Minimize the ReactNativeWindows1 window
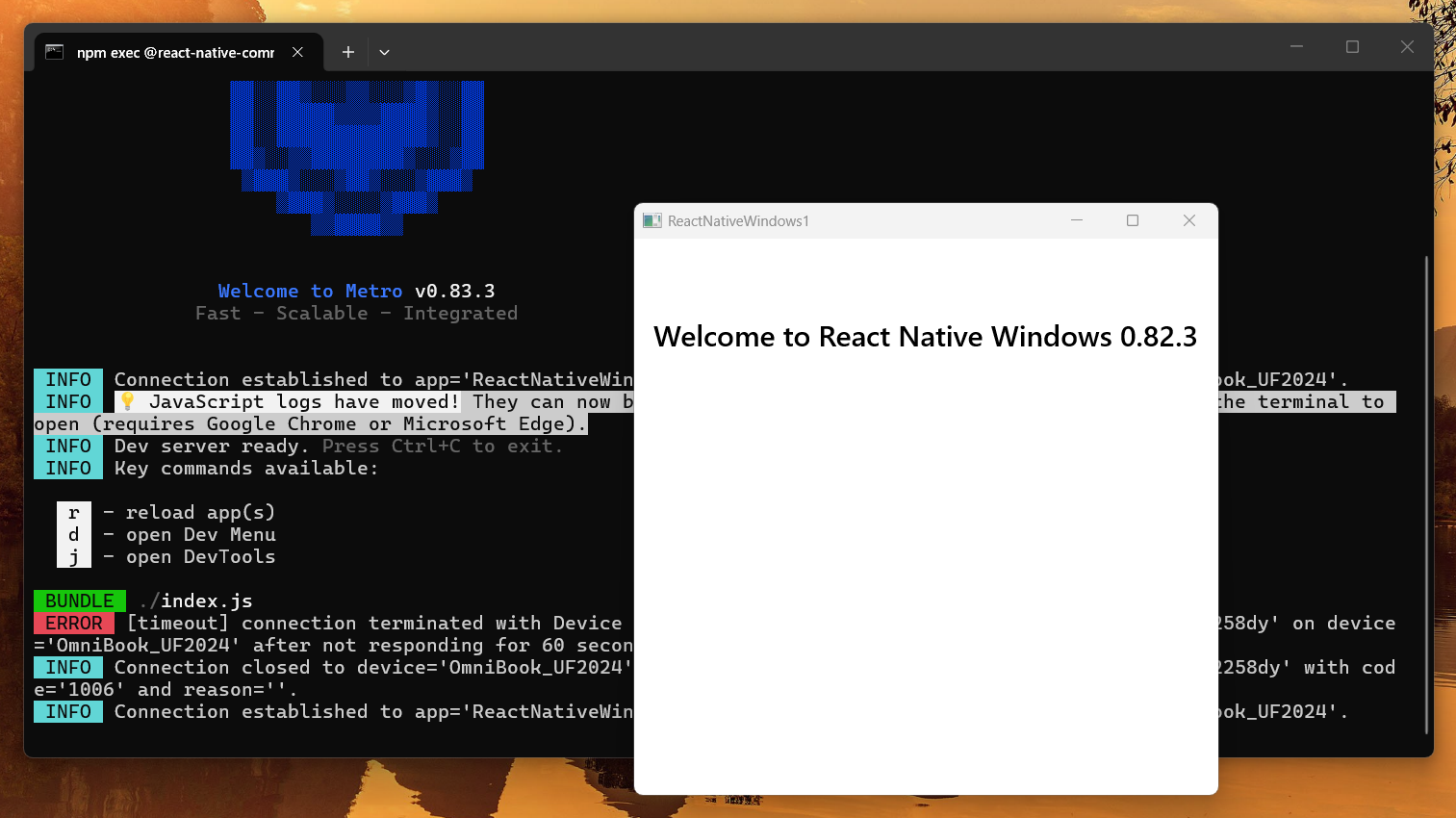1456x818 pixels. pyautogui.click(x=1077, y=220)
